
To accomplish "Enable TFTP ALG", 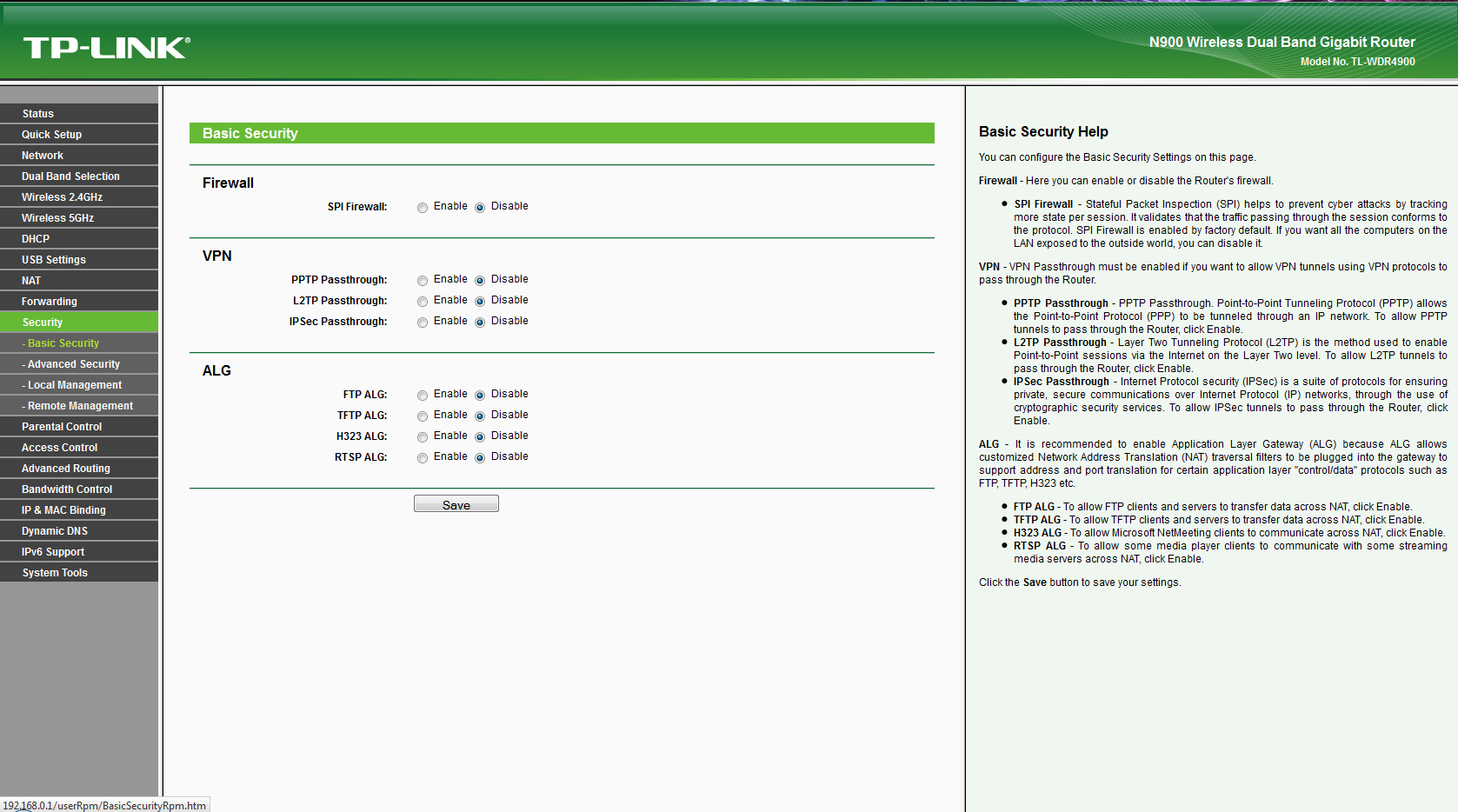I will (423, 416).
